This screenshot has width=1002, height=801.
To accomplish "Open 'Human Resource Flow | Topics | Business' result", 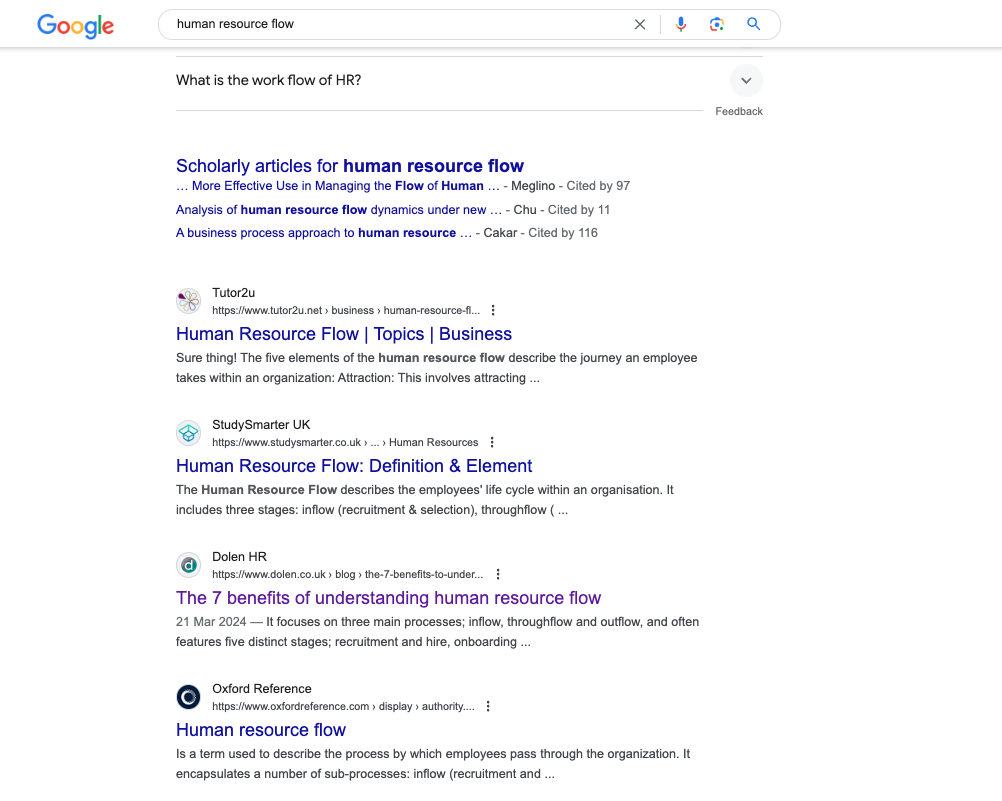I will (x=344, y=334).
